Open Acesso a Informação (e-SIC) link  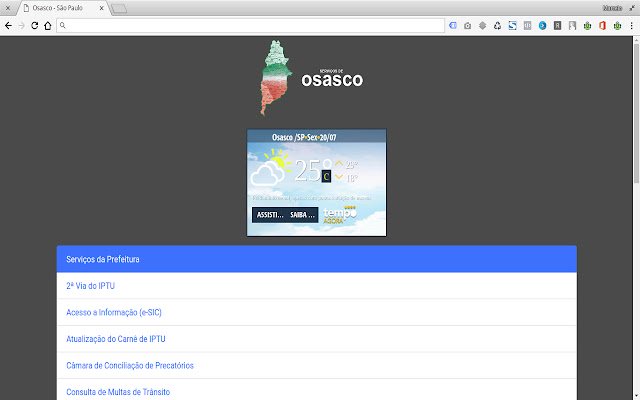[114, 312]
